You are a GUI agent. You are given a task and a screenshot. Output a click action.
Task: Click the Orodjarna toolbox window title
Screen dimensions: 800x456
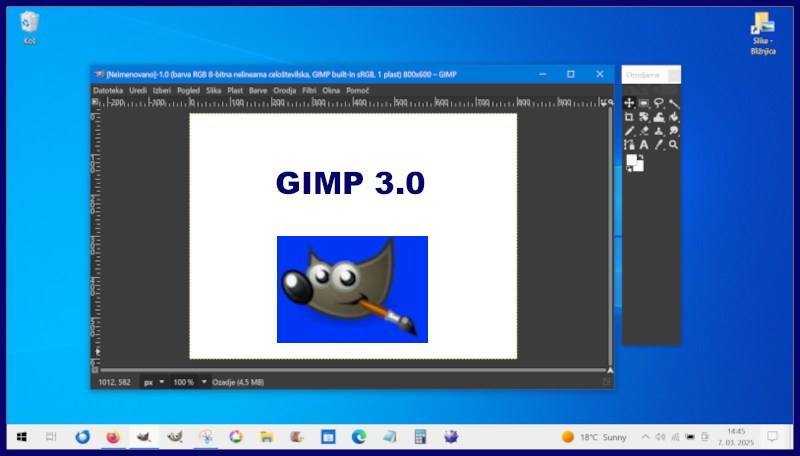643,75
